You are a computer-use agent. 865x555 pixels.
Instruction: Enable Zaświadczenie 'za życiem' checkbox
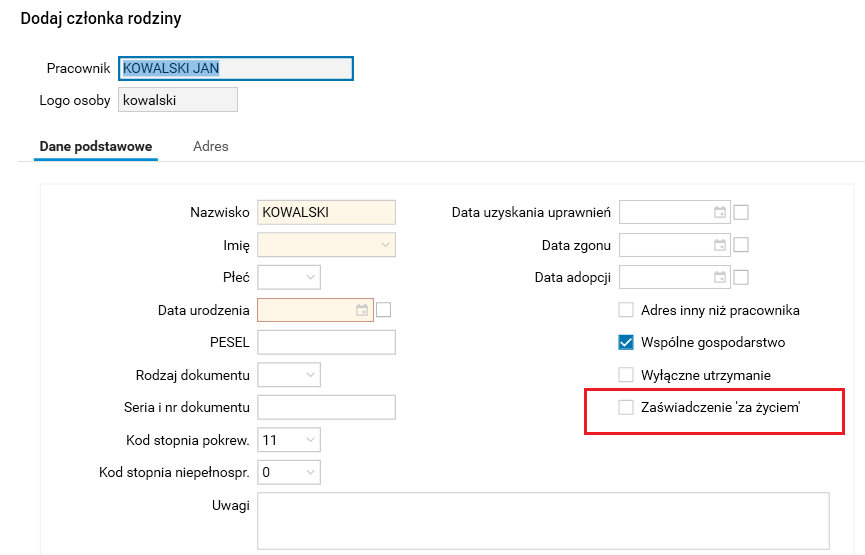click(626, 407)
